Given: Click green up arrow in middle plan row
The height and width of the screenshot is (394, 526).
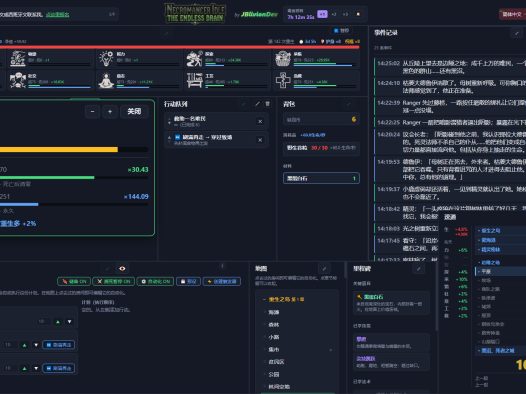Looking at the screenshot, I should tap(24, 345).
